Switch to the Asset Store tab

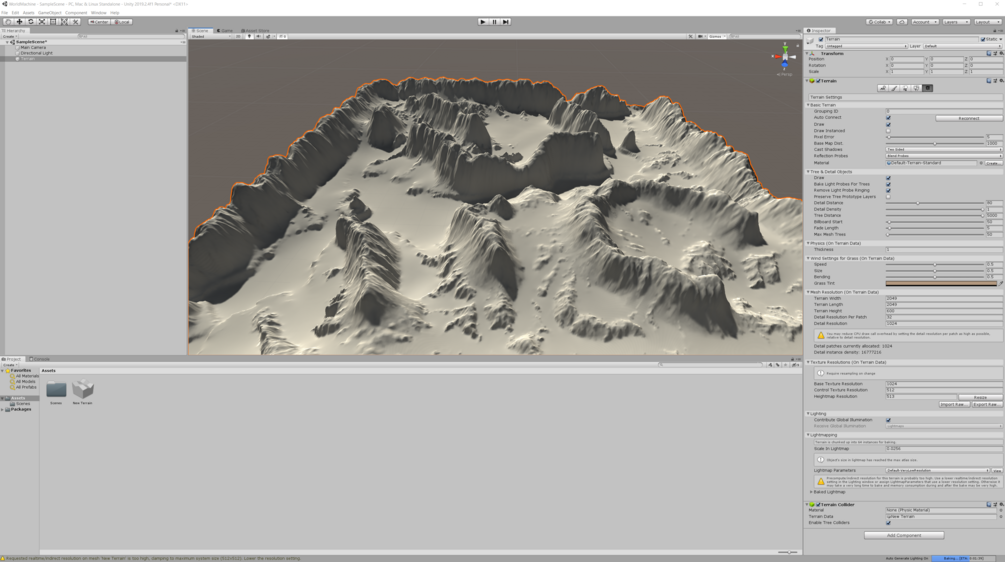(255, 30)
